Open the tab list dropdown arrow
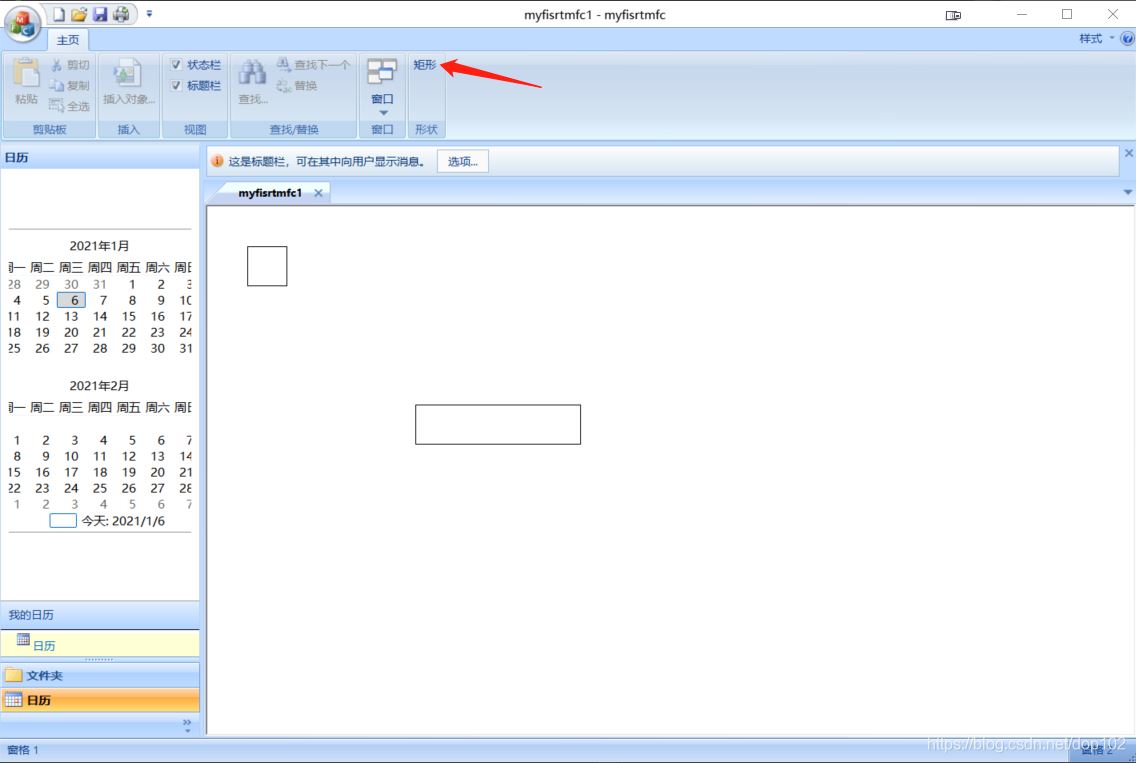The image size is (1136, 763). click(x=1127, y=192)
